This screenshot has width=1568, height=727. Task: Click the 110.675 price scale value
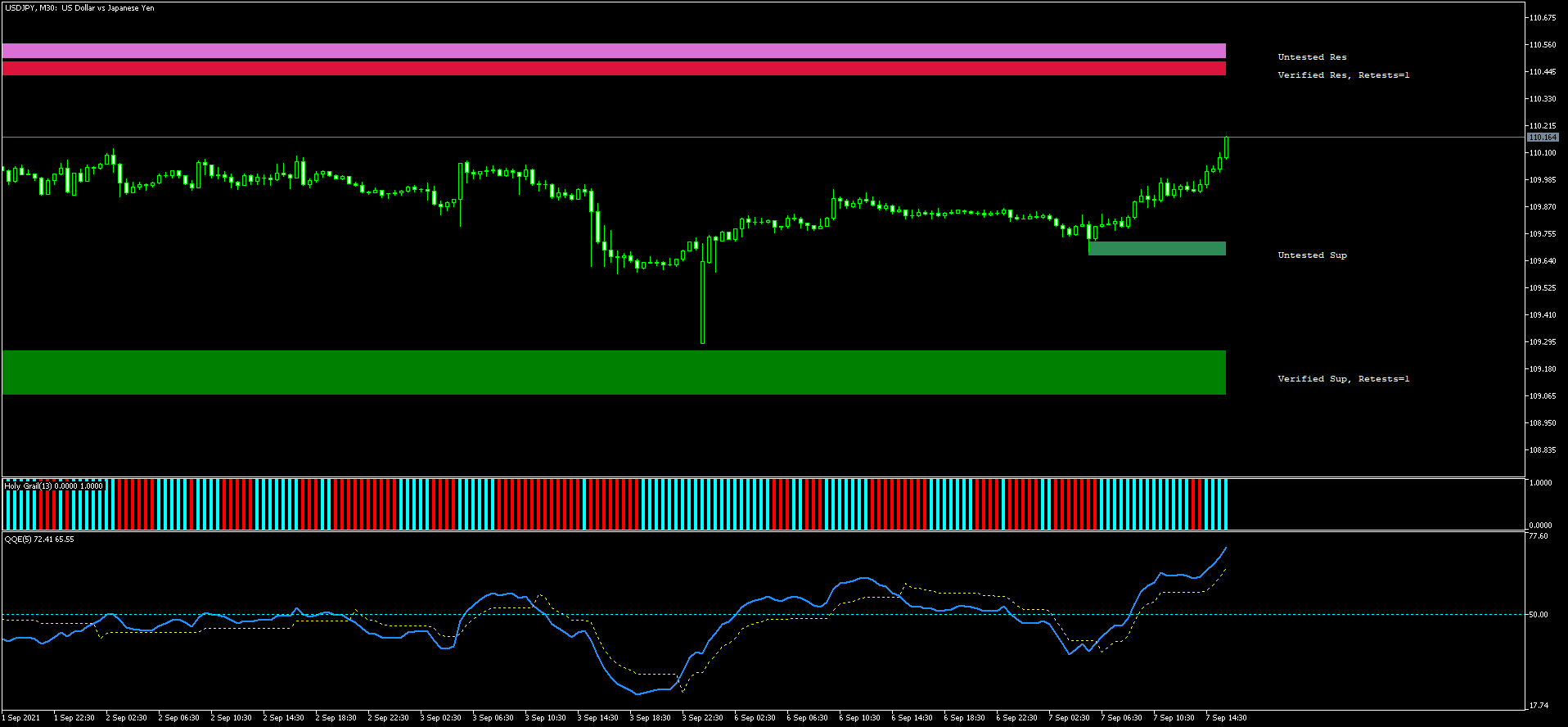[1543, 18]
